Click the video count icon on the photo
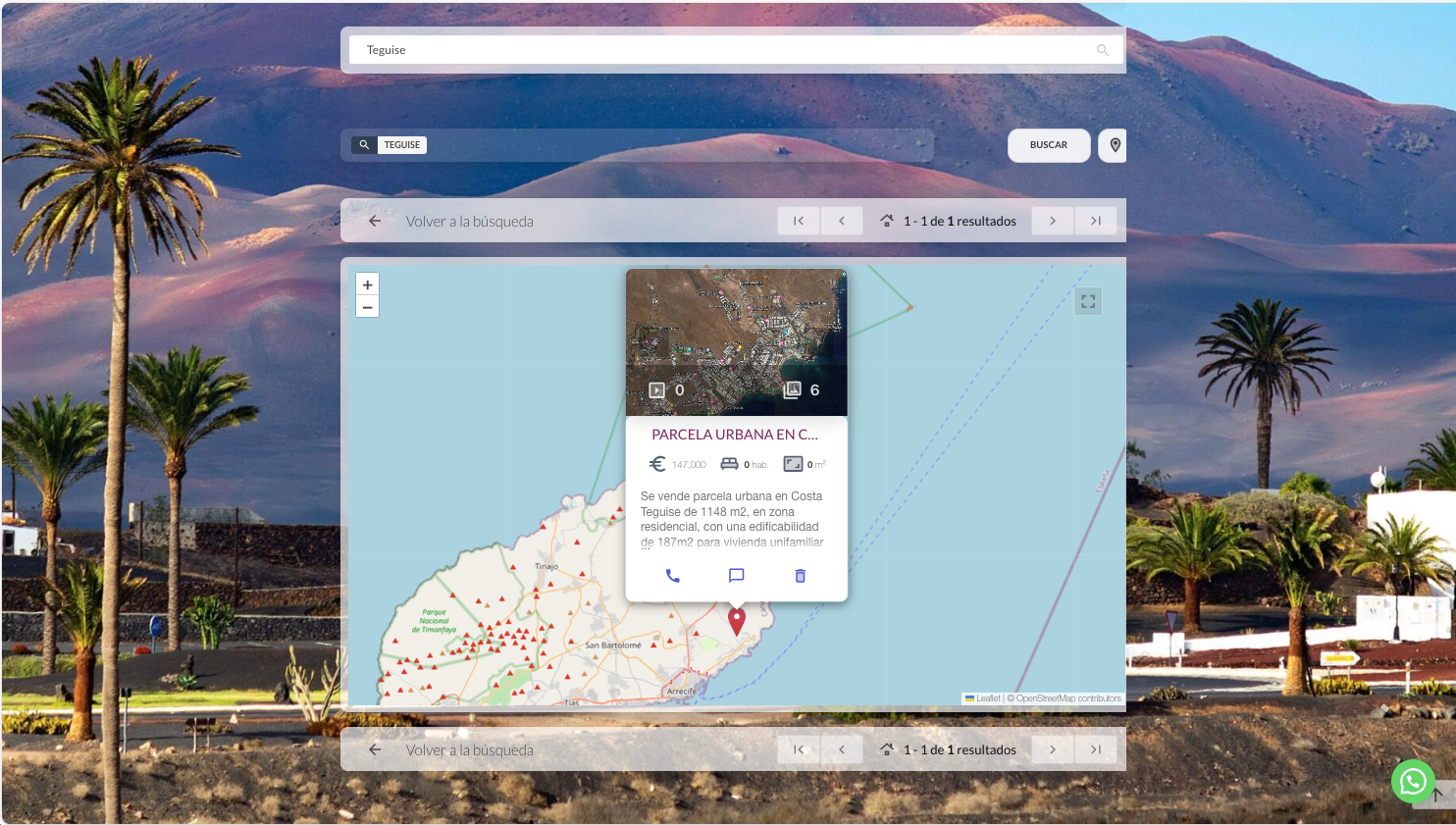The height and width of the screenshot is (825, 1456). point(657,390)
